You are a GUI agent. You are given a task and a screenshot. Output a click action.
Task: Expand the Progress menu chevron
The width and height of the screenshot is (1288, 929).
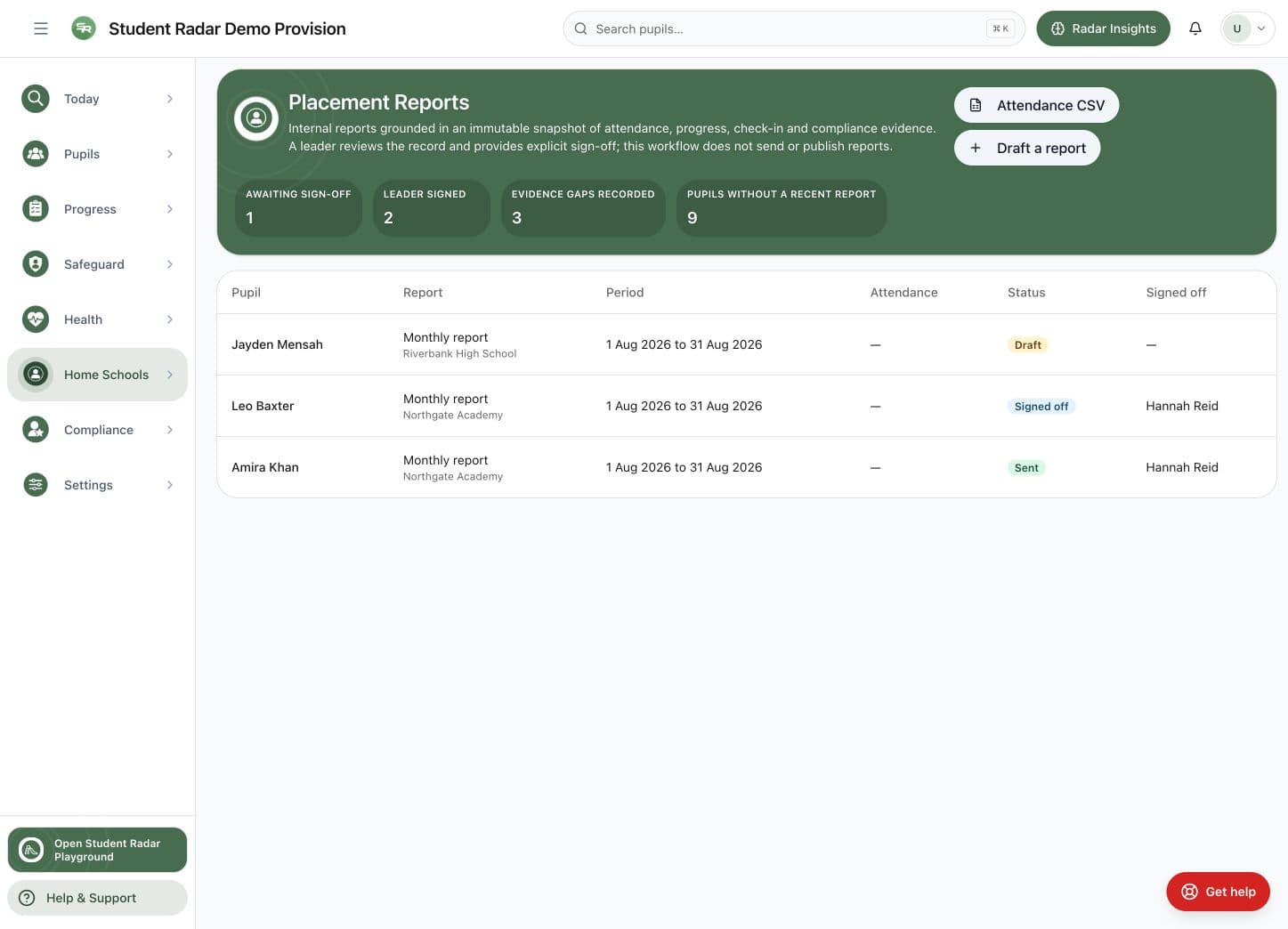tap(169, 209)
